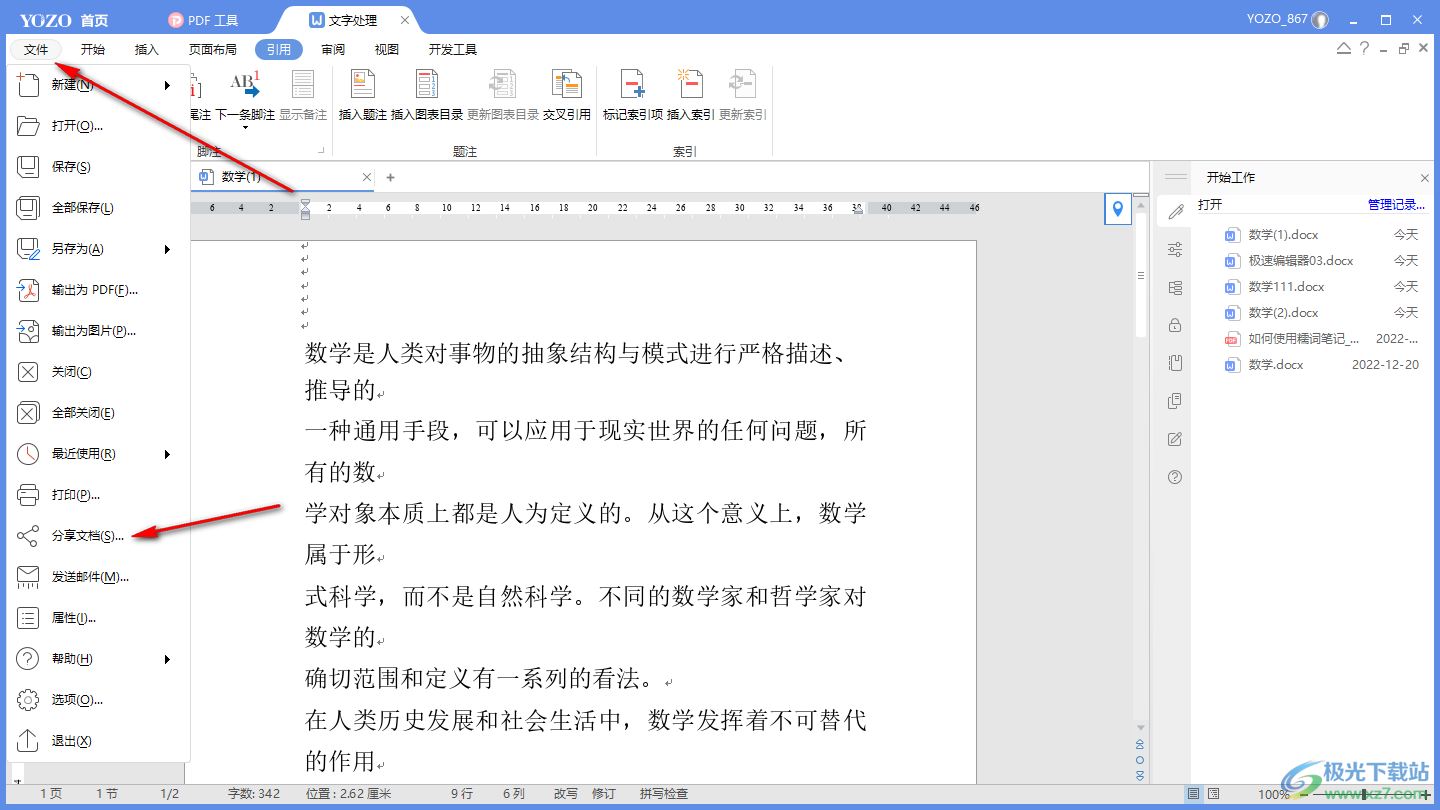Click the zoom in plus button
This screenshot has height=810, width=1440.
point(1426,794)
